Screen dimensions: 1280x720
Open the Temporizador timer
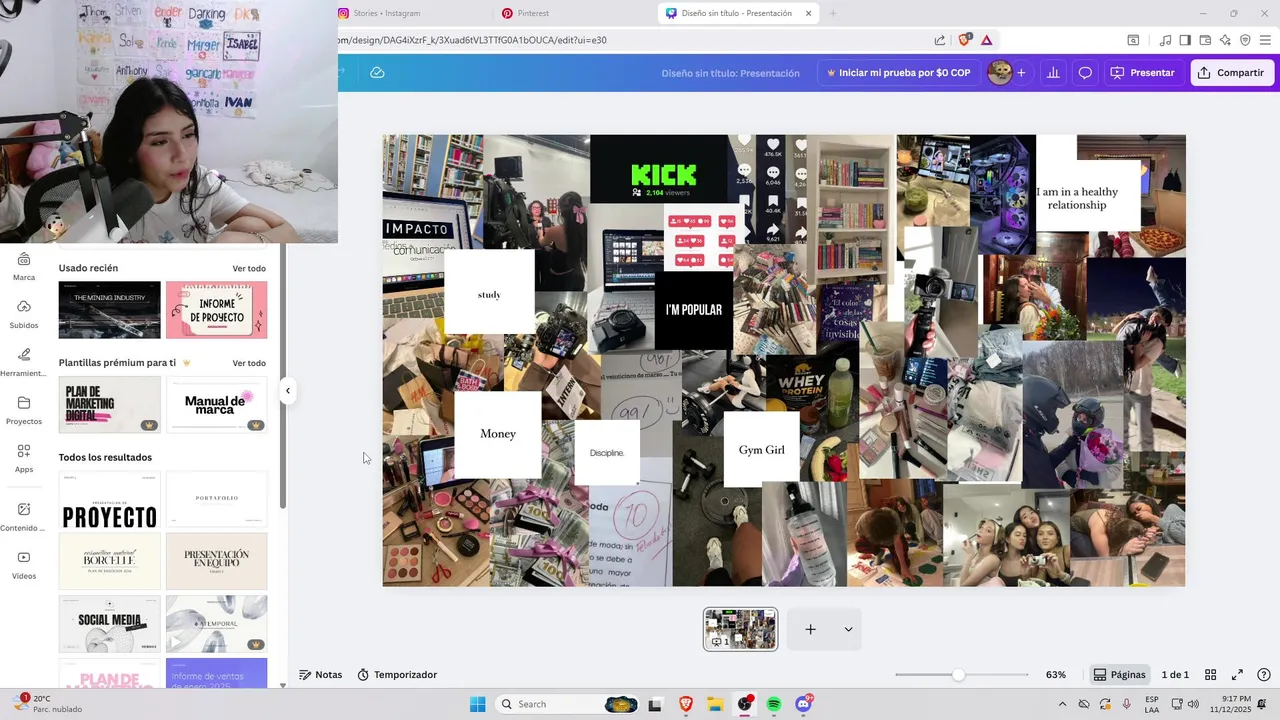pos(397,675)
